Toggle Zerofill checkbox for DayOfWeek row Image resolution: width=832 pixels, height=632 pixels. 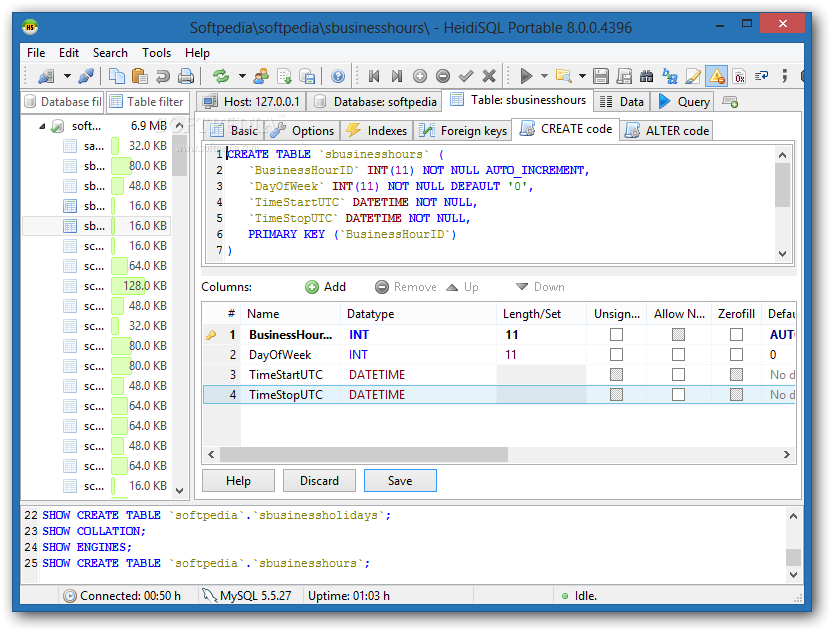736,354
